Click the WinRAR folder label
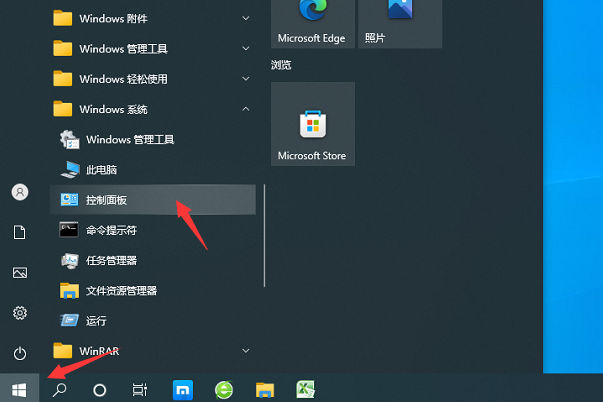Viewport: 603px width, 402px height. click(99, 351)
